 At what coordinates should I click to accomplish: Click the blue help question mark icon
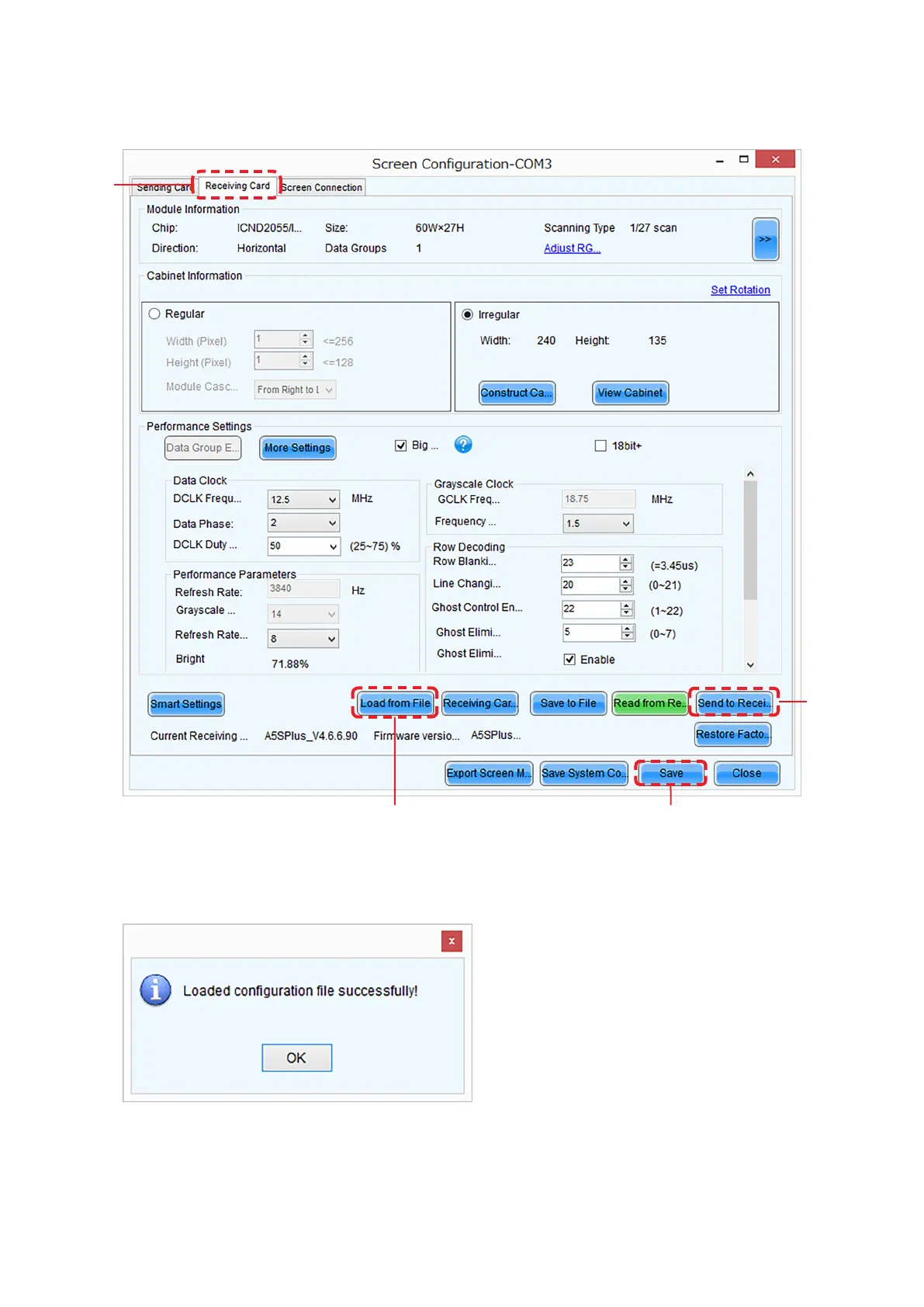coord(463,445)
